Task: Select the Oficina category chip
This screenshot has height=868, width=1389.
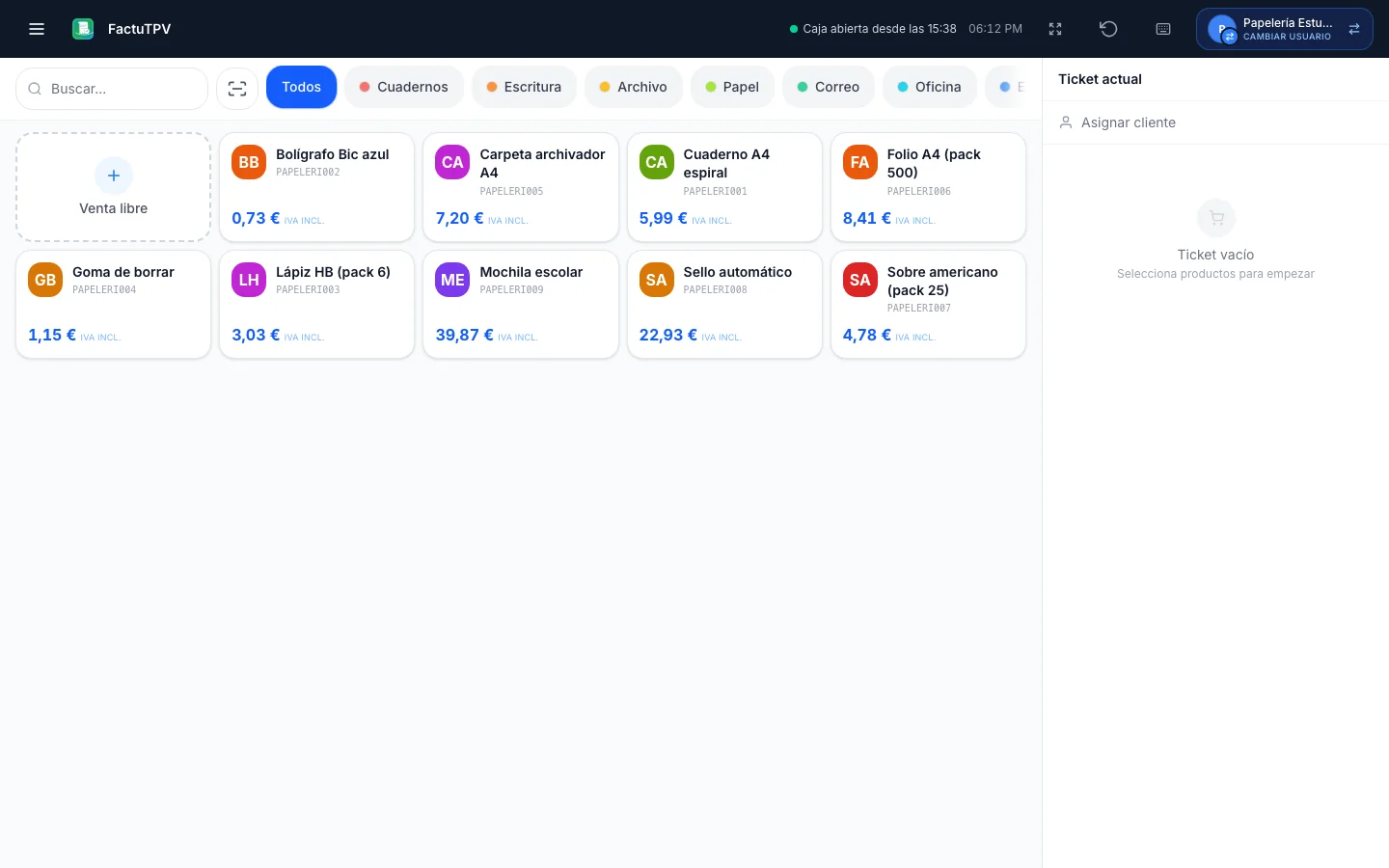Action: 930,87
